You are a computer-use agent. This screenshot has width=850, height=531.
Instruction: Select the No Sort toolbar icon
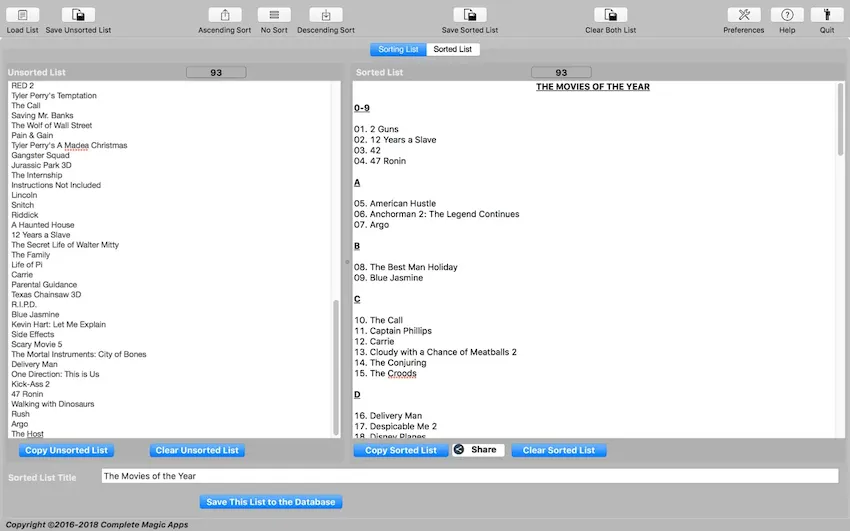pos(274,15)
